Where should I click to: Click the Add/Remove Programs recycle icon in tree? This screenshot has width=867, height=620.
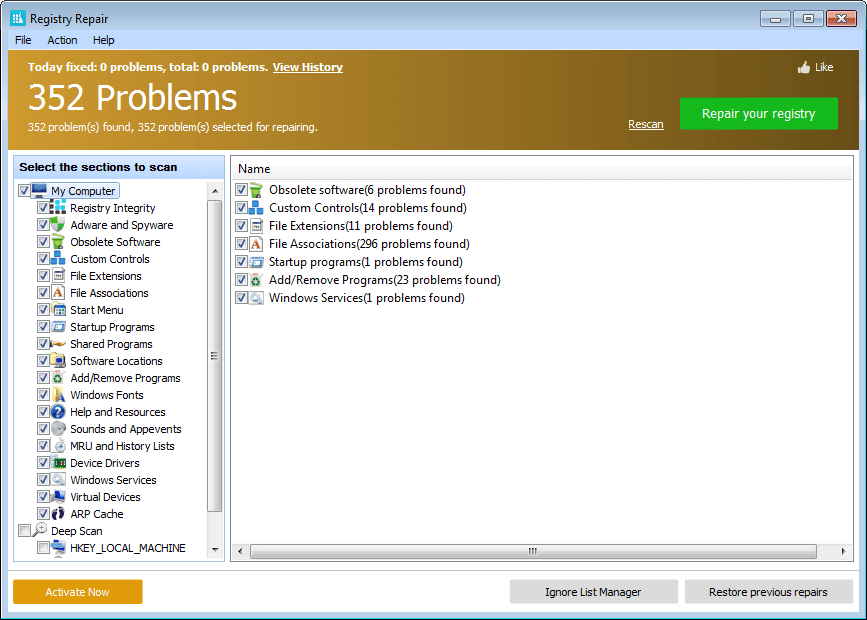pyautogui.click(x=58, y=378)
